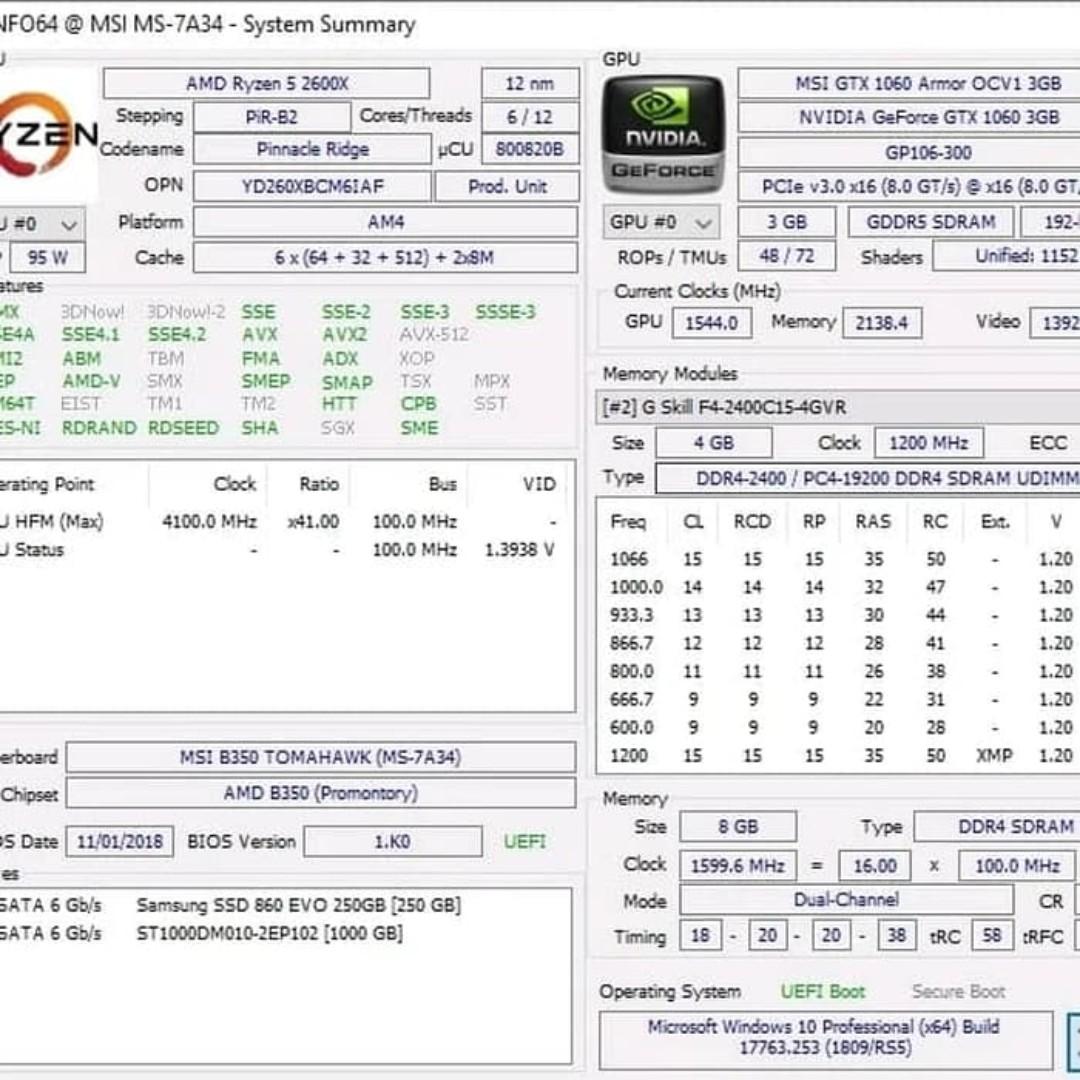Click the 933.3 frequency timing row
The height and width of the screenshot is (1080, 1080).
840,615
